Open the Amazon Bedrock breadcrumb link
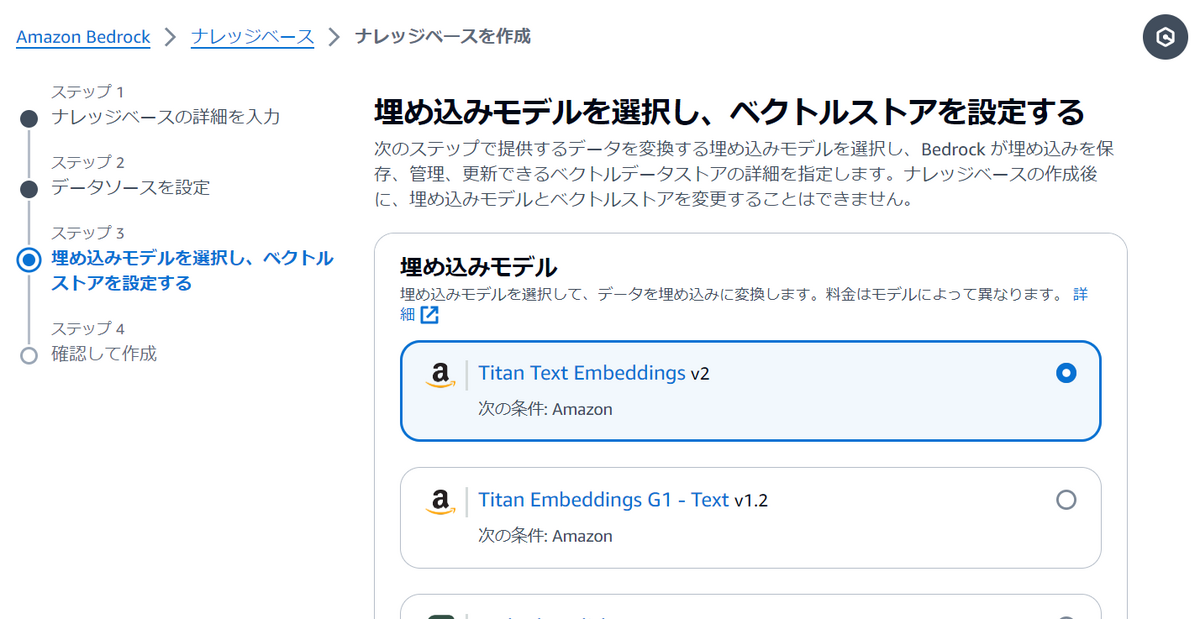Viewport: 1200px width, 619px height. (x=83, y=37)
